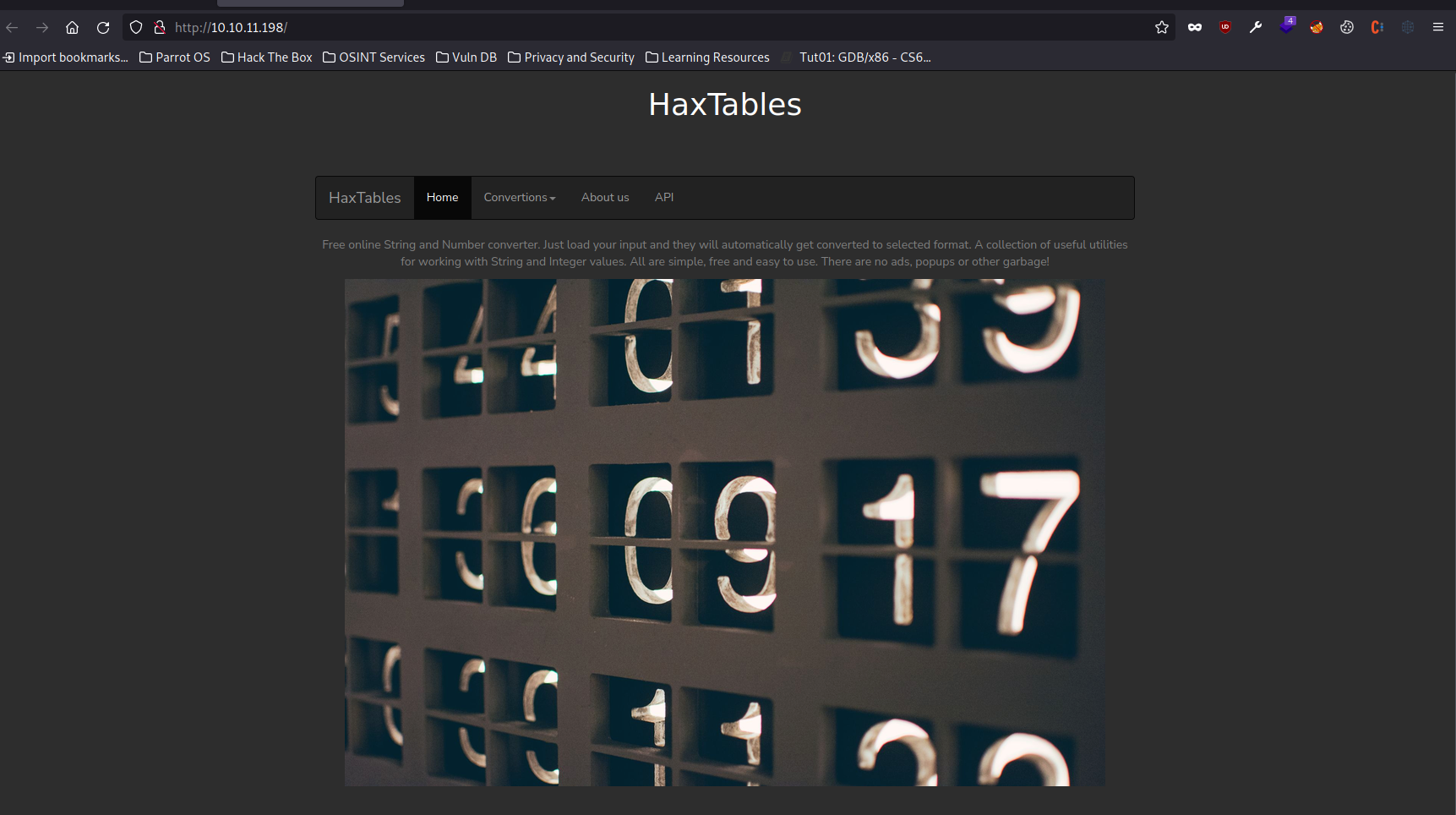
Task: Click the API navigation link
Action: tap(664, 198)
